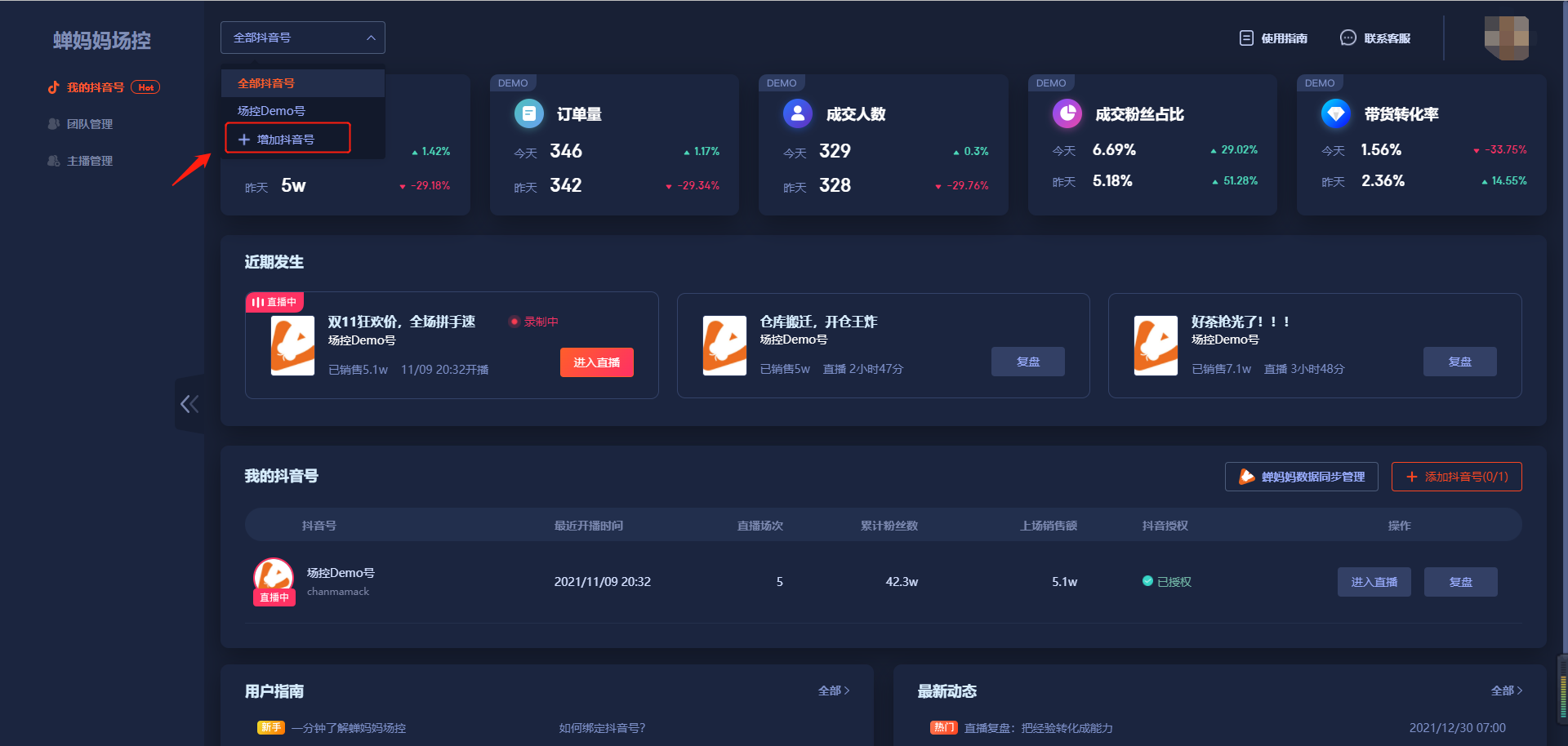Click 进入直播 in the 场控Demo号 row
The image size is (1568, 746).
point(1374,582)
